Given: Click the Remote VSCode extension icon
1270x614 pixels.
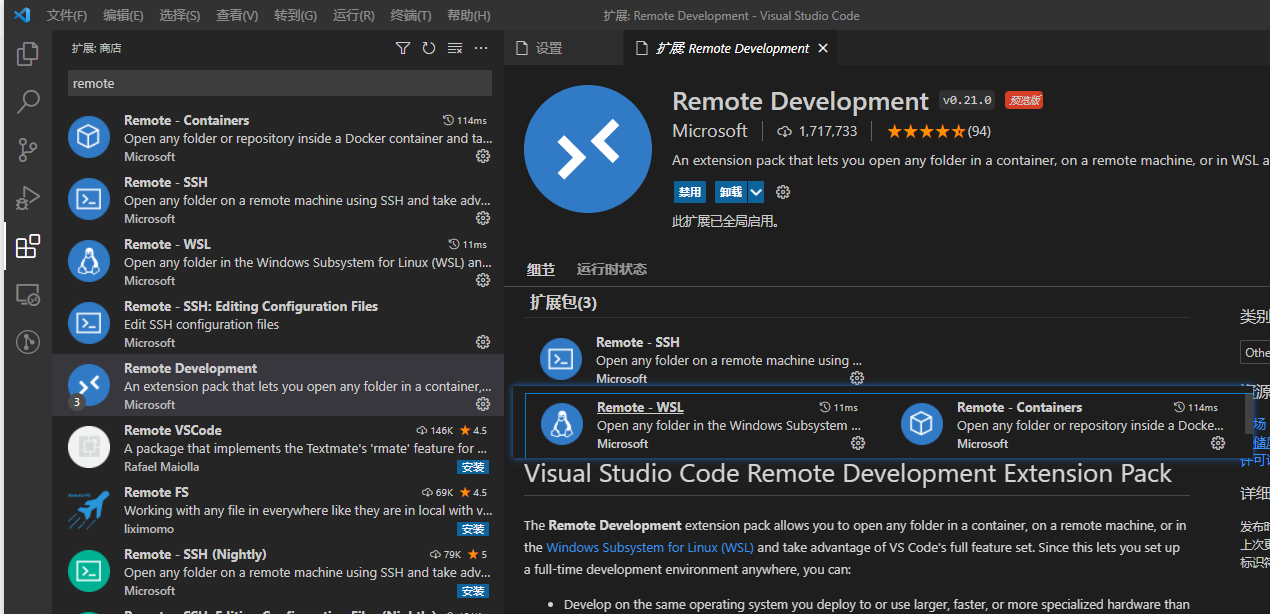Looking at the screenshot, I should [89, 447].
